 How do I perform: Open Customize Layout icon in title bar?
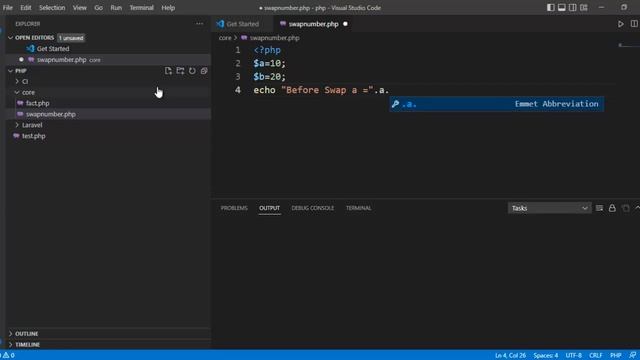point(584,7)
